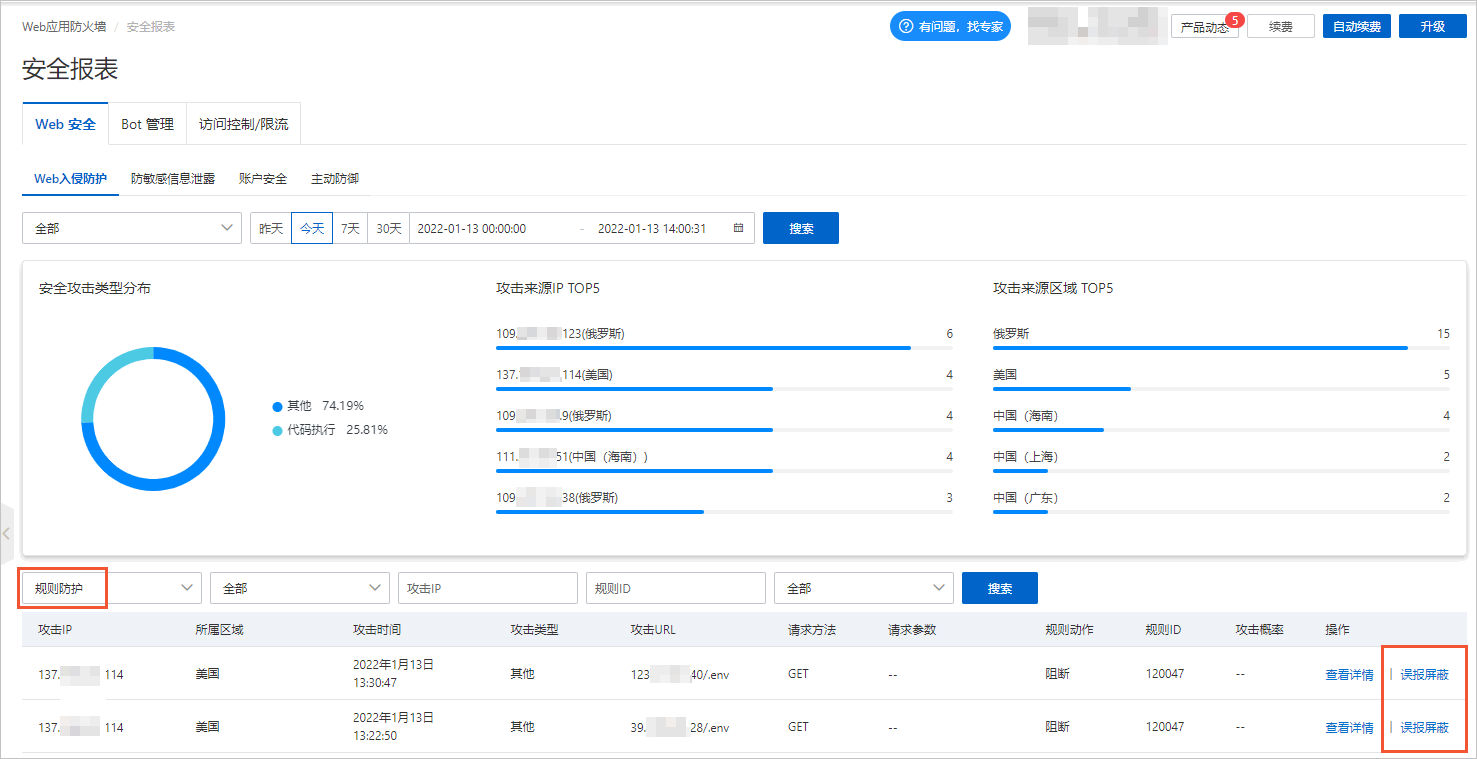The width and height of the screenshot is (1477, 759).
Task: Select the 账户安全 sub-tab
Action: 263,179
